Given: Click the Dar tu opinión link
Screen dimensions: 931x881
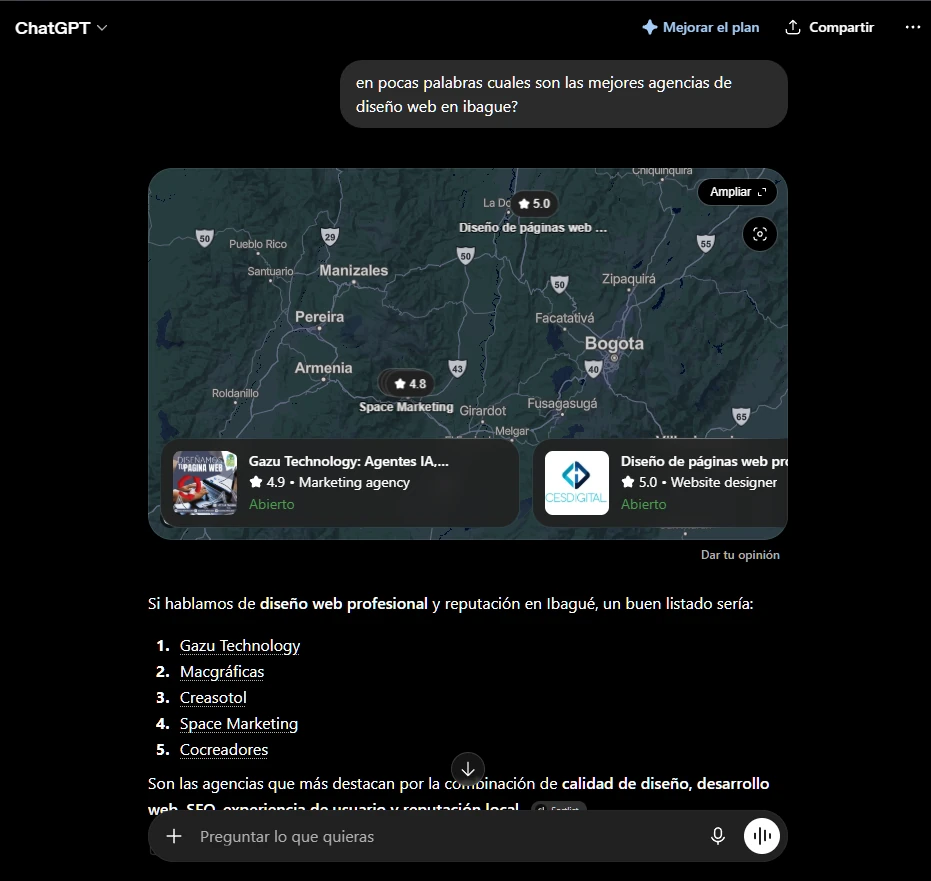Looking at the screenshot, I should point(740,554).
